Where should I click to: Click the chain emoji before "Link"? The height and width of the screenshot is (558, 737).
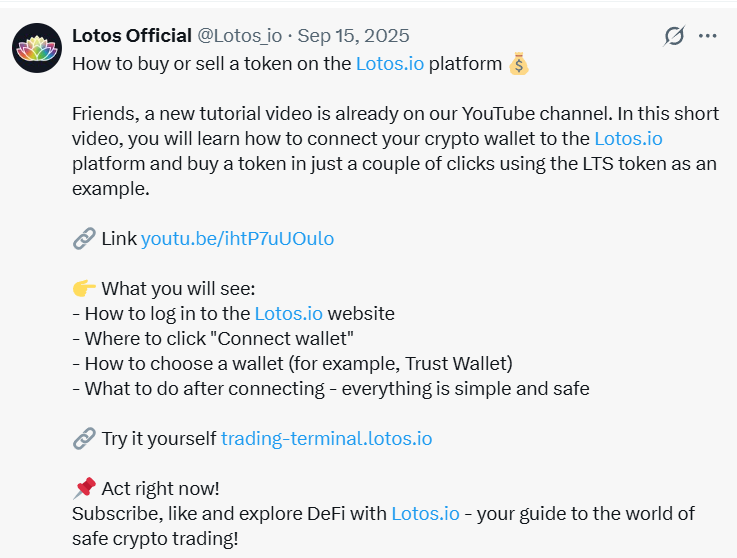(84, 238)
